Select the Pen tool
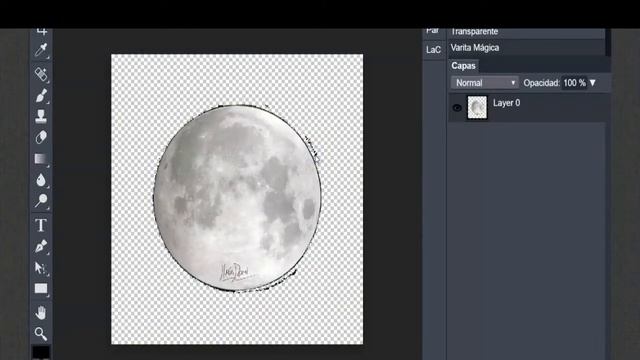This screenshot has height=360, width=640. click(41, 247)
